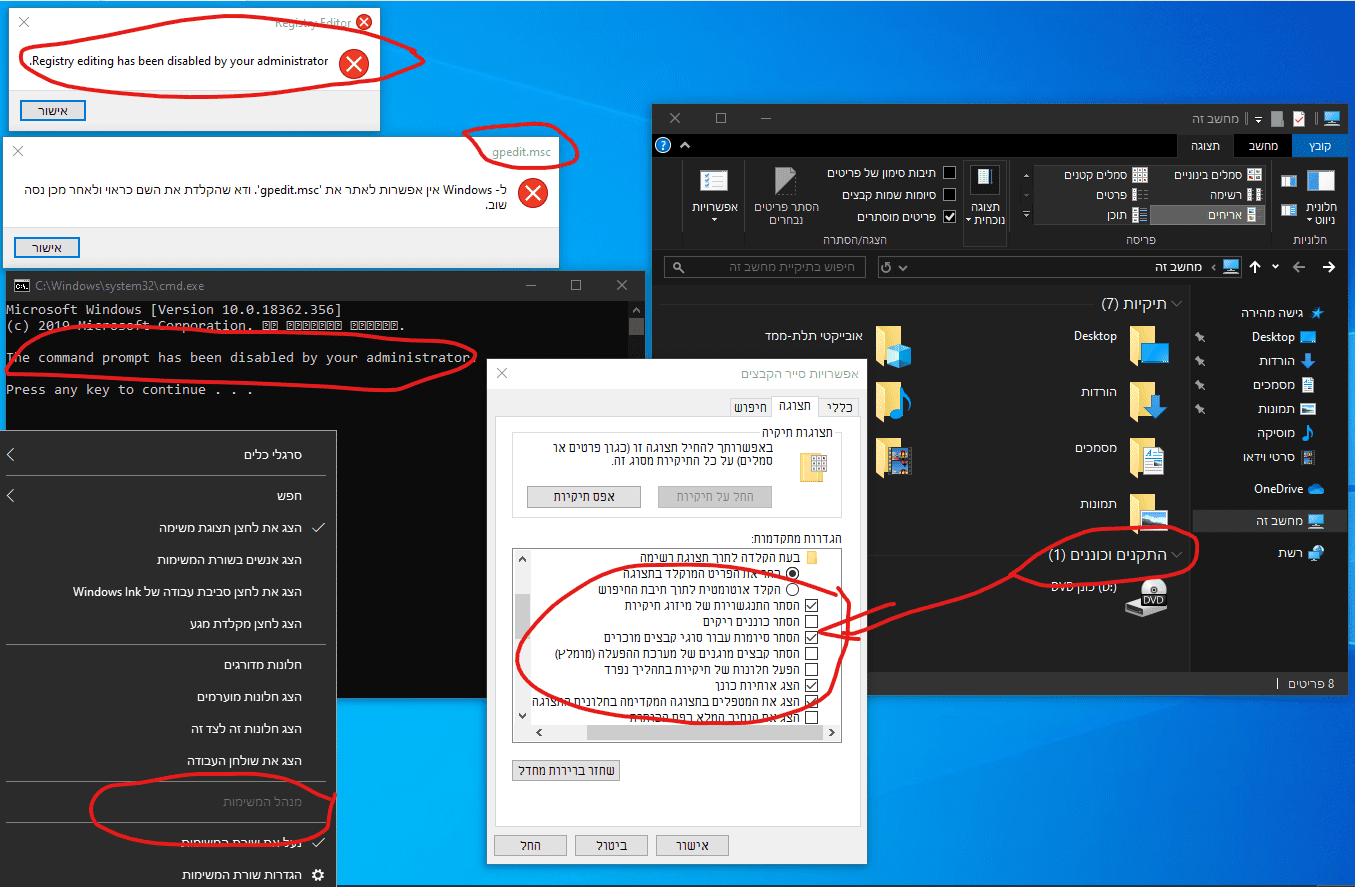
Task: Toggle Hide empty drives (הסתר כוננים ריקים) checkbox
Action: pyautogui.click(x=811, y=622)
